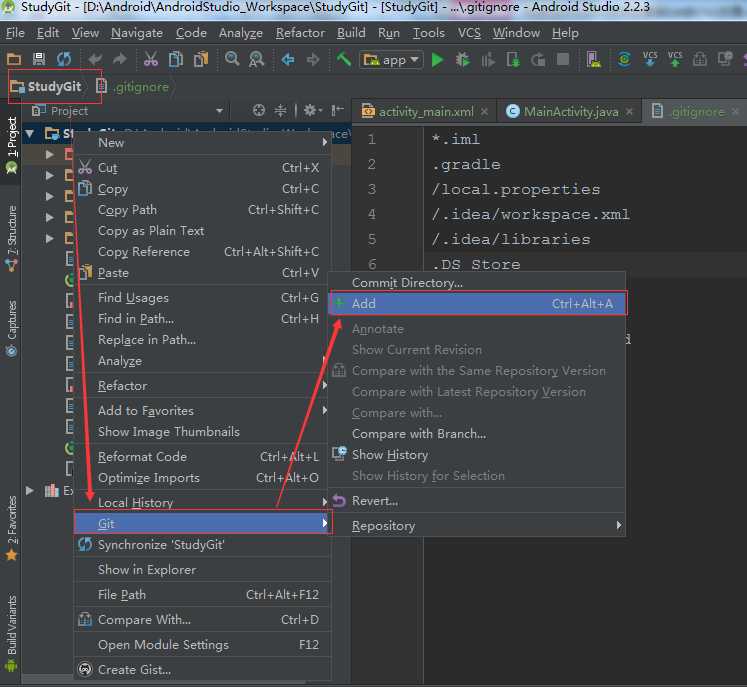Image resolution: width=747 pixels, height=687 pixels.
Task: Select Synchronize 'StudyGit' menu entry
Action: coord(202,545)
